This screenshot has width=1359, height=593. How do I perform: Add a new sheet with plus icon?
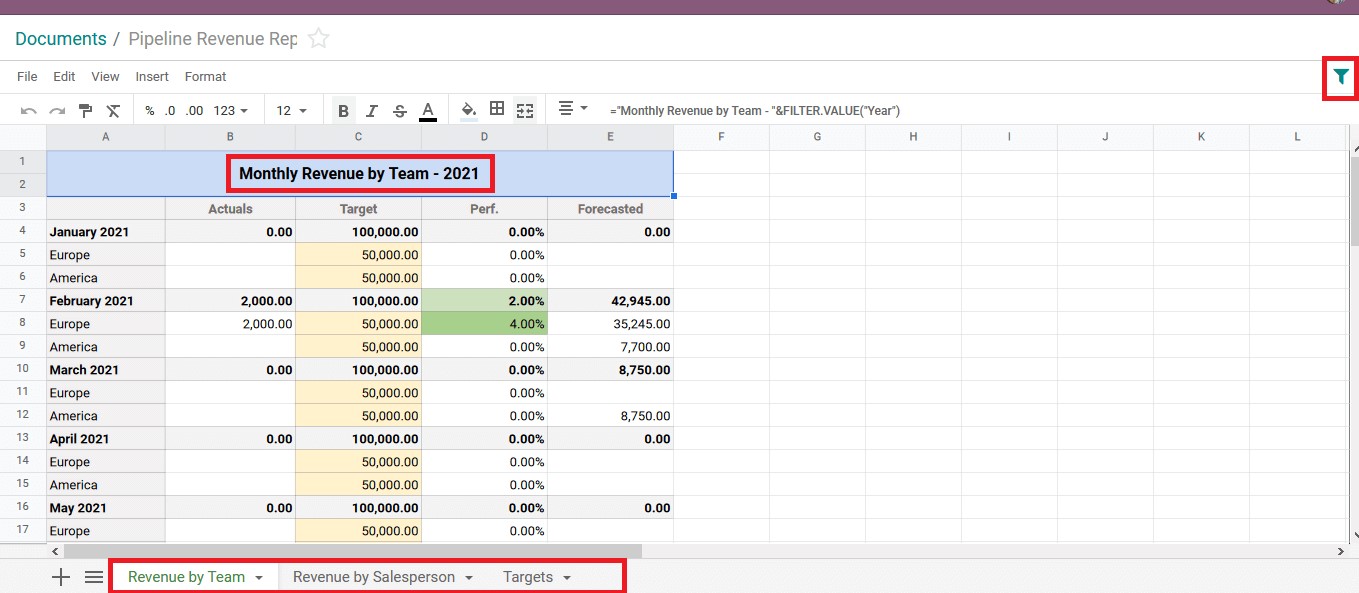coord(61,577)
